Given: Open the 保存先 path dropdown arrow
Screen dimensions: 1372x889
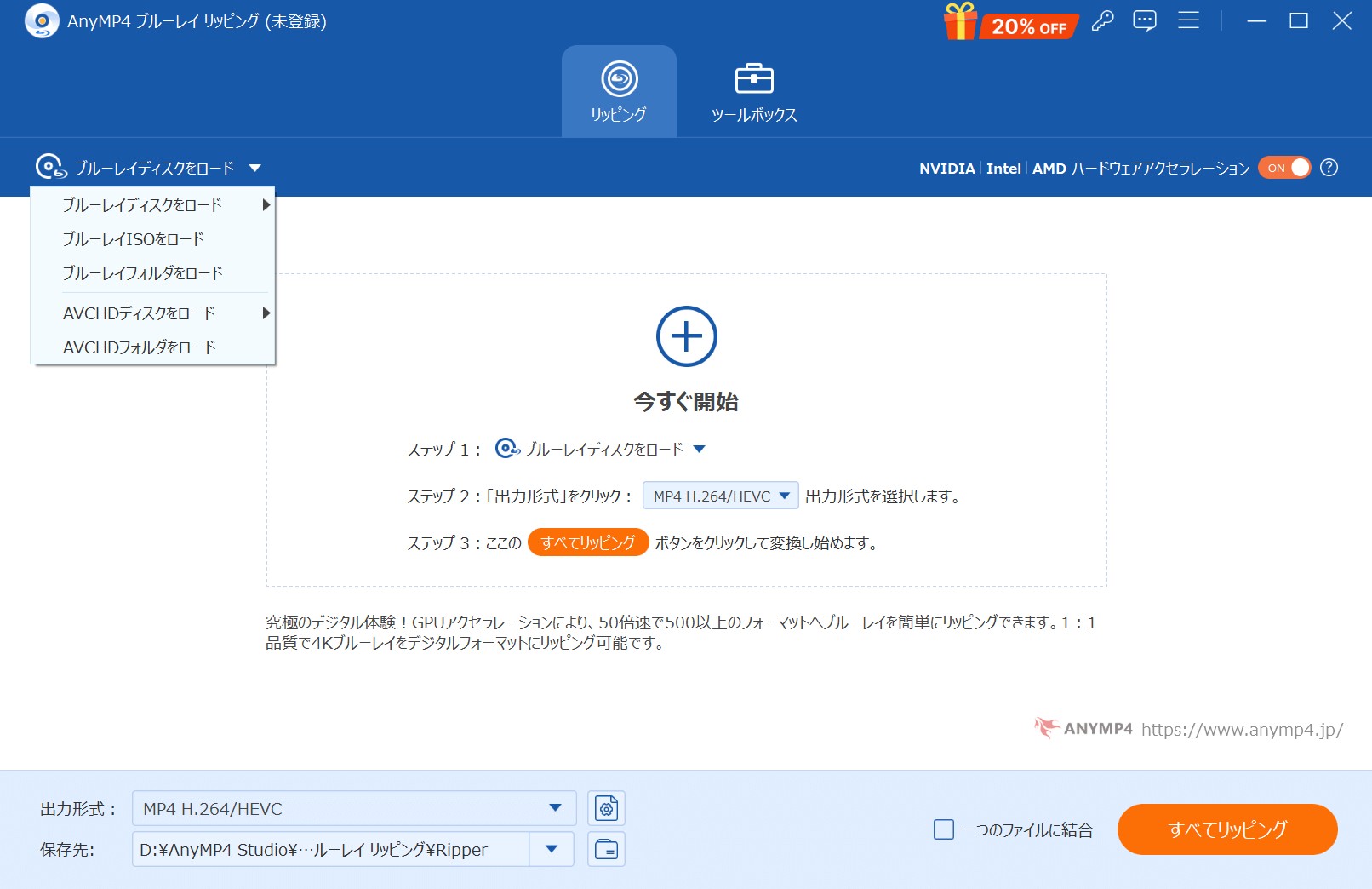Looking at the screenshot, I should point(552,849).
